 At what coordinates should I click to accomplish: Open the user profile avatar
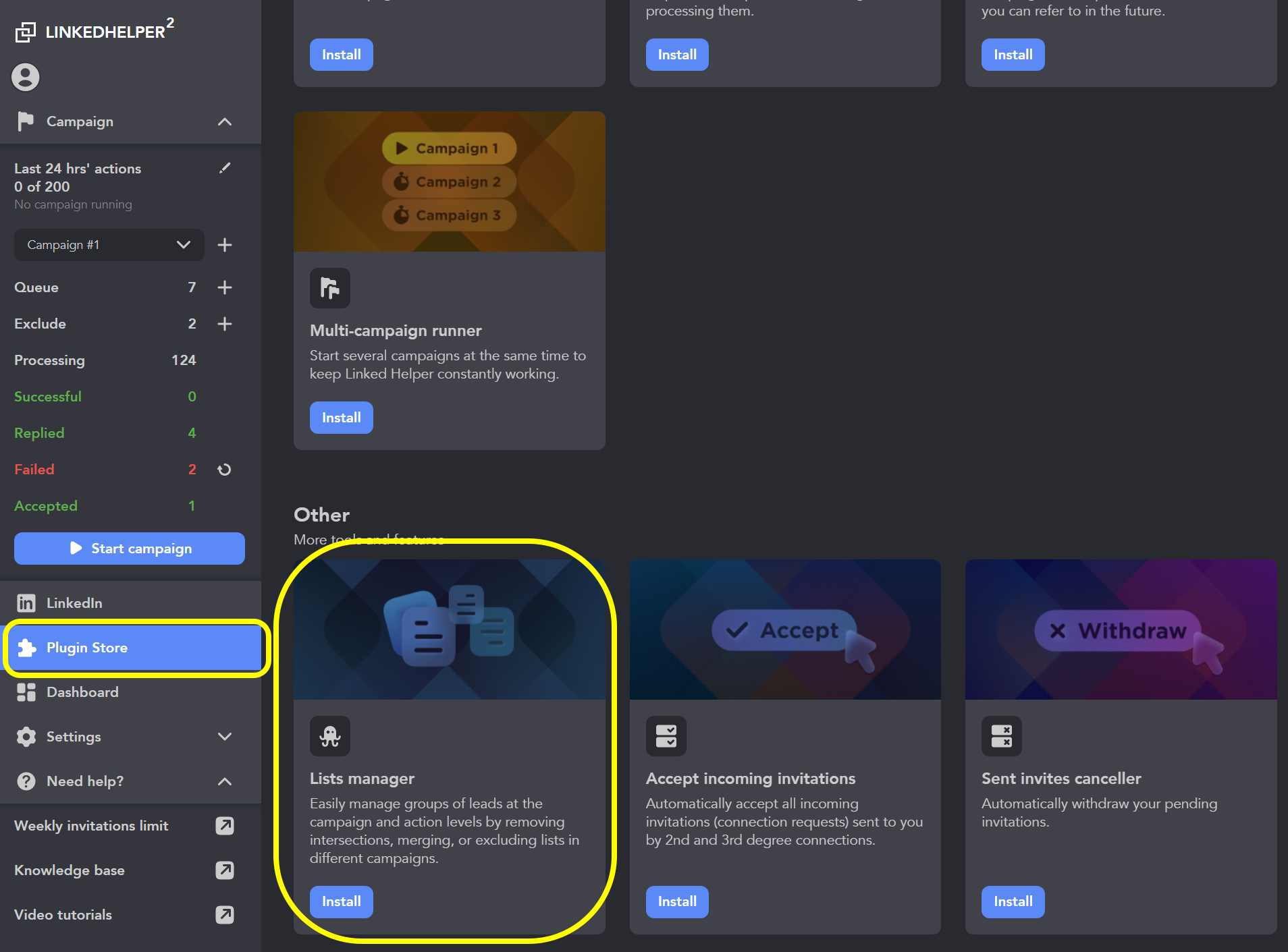click(26, 77)
